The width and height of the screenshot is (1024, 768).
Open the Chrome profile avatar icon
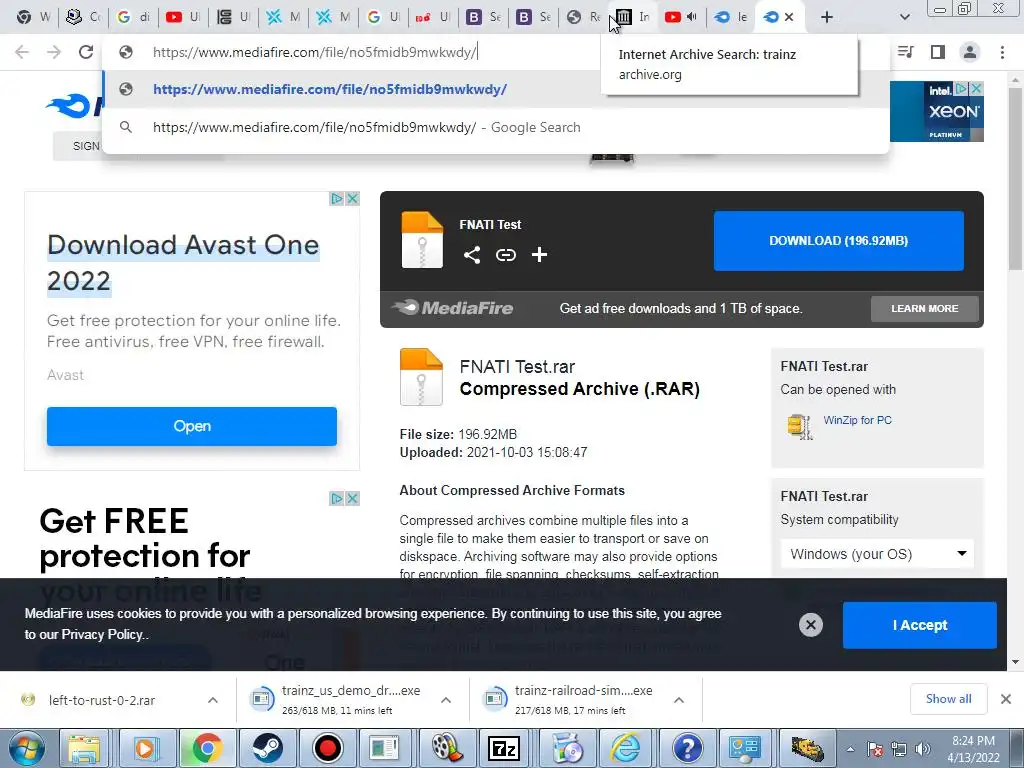coord(970,52)
